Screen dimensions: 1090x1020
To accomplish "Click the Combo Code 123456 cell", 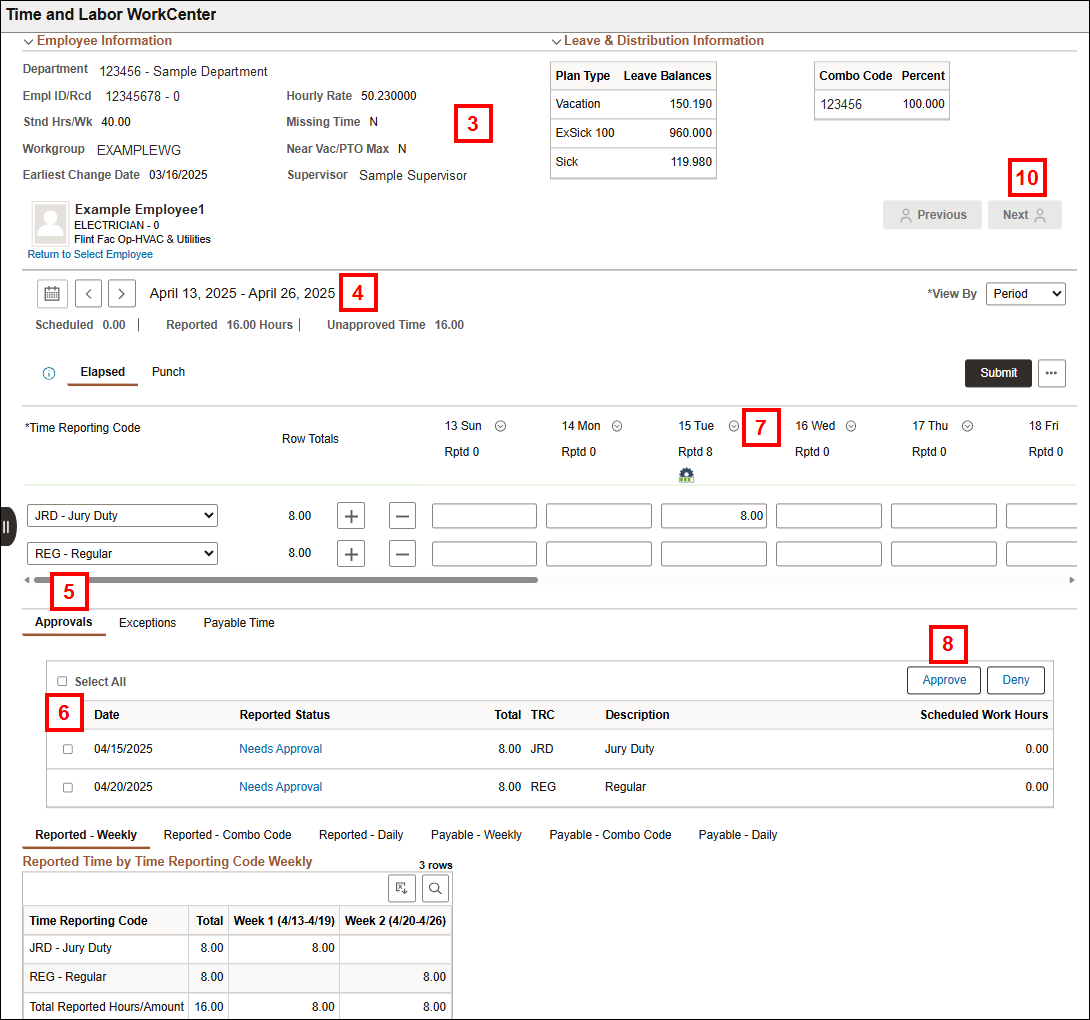I will 841,104.
